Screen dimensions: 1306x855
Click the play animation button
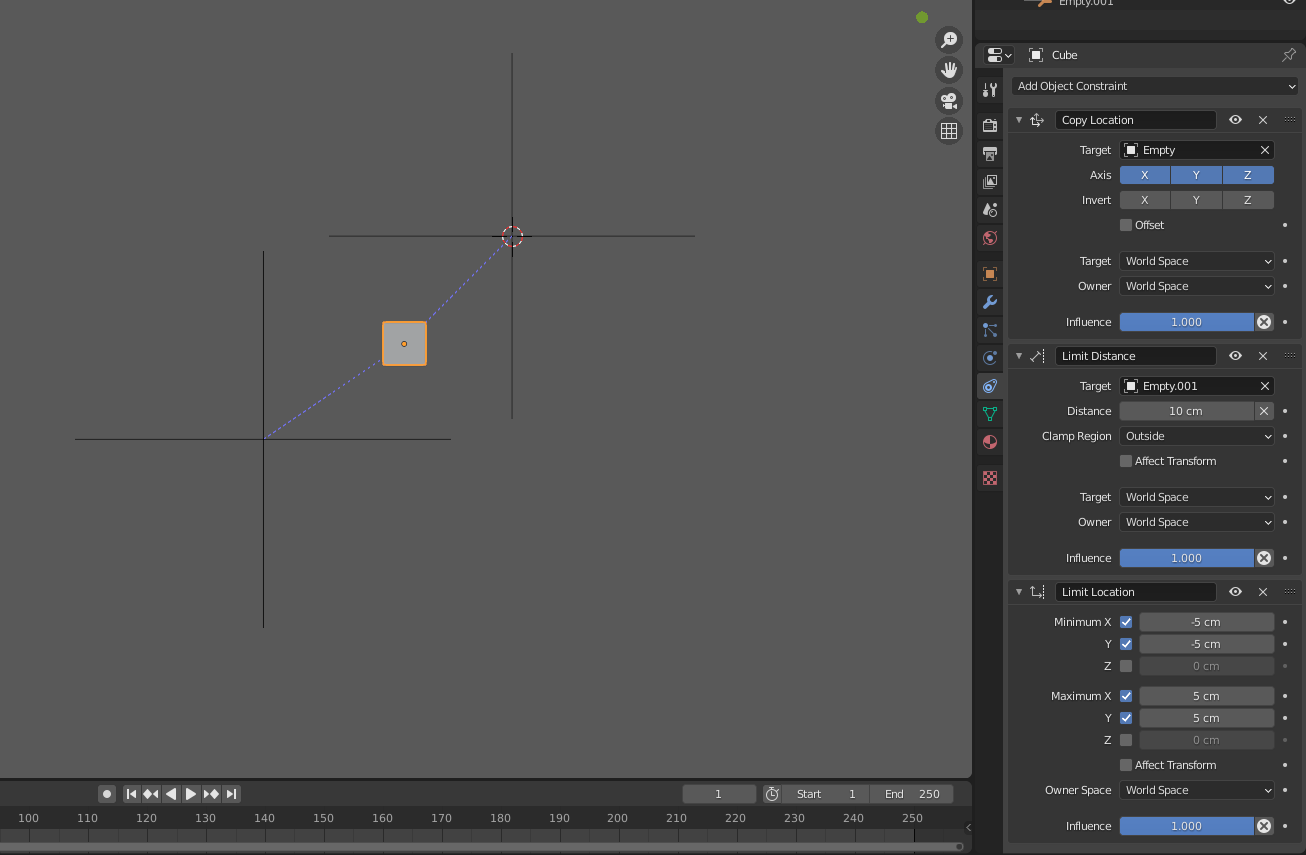(x=191, y=794)
